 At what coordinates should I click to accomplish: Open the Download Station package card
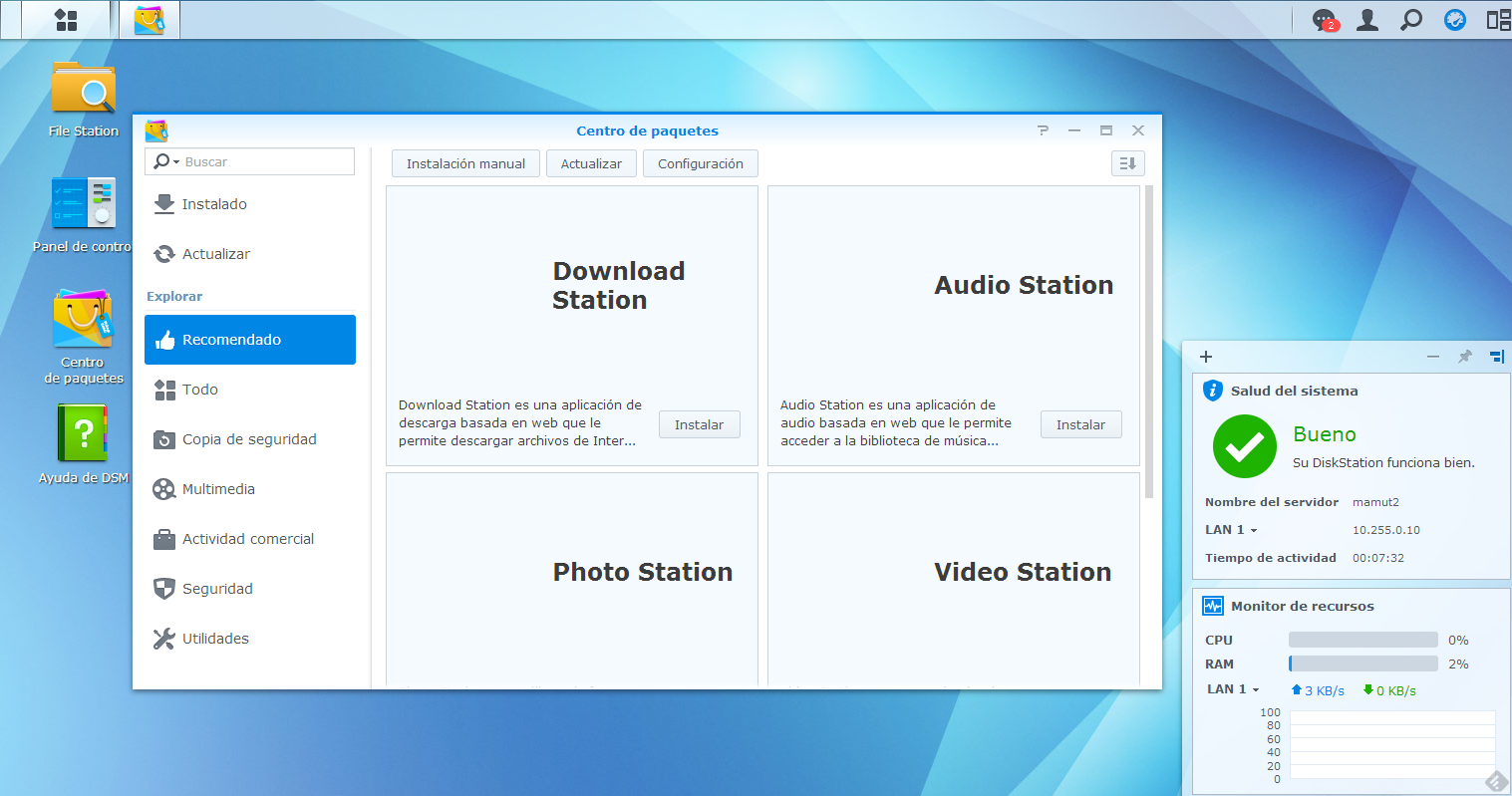572,326
